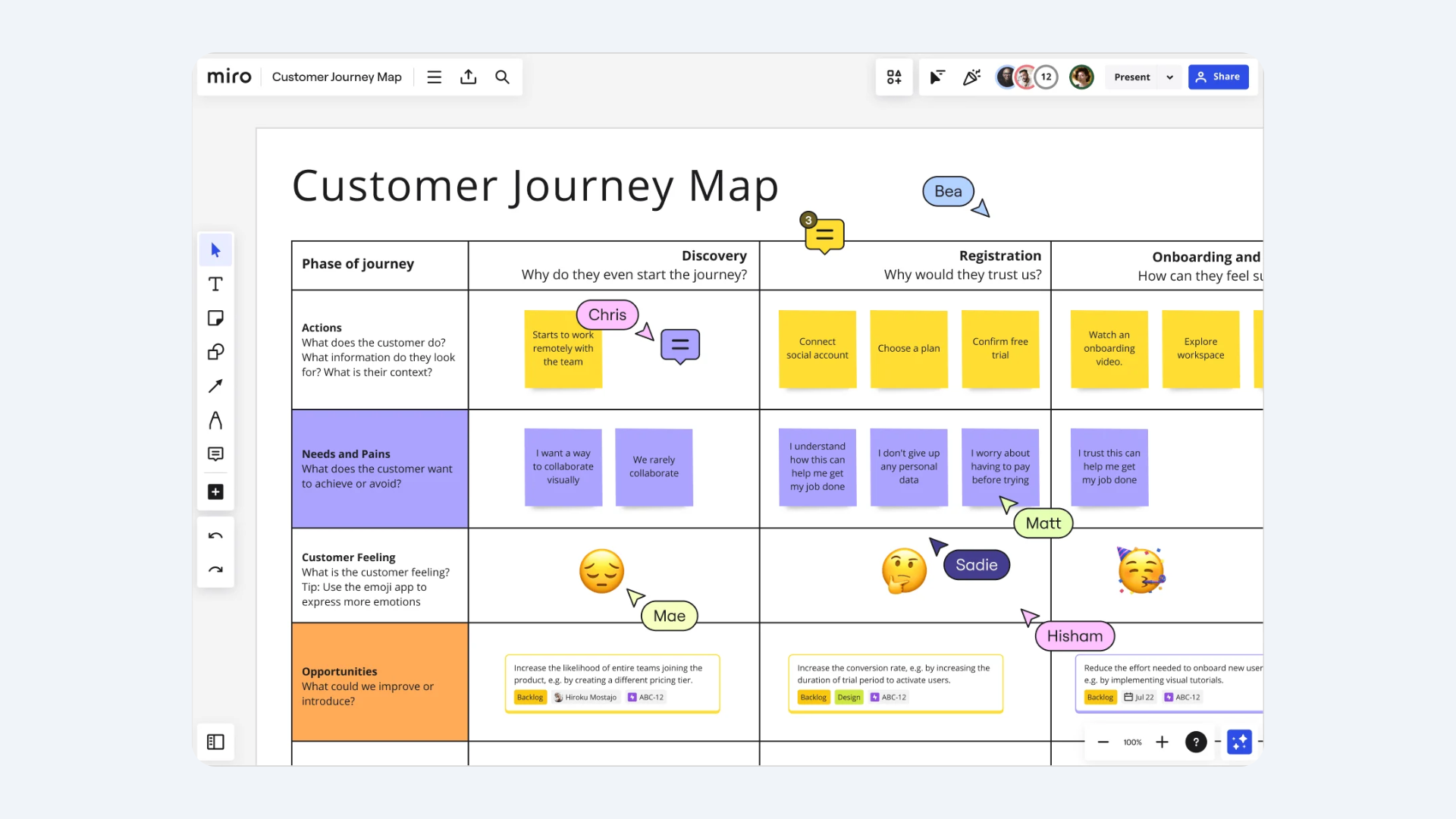Select the 'Explore workspace' sticky note
1456x819 pixels.
point(1200,349)
